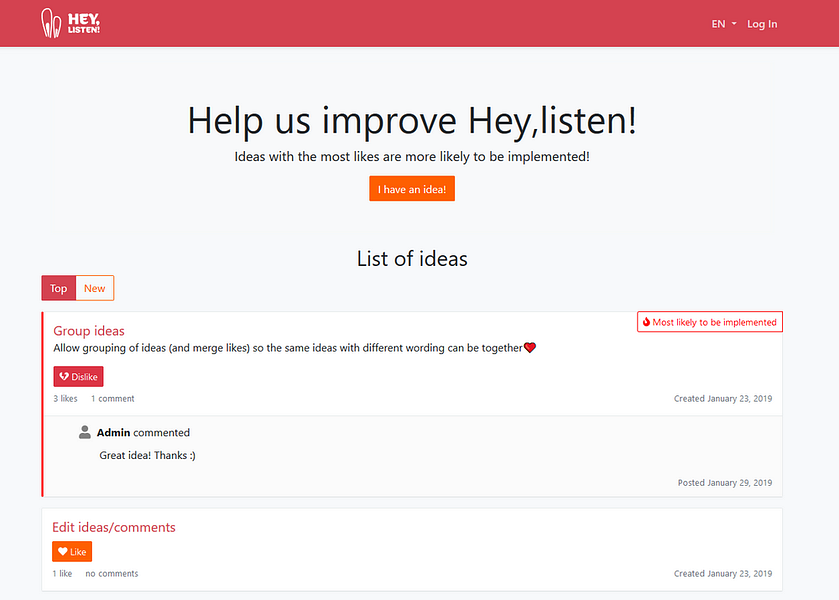Expand the language selection menu

point(721,23)
